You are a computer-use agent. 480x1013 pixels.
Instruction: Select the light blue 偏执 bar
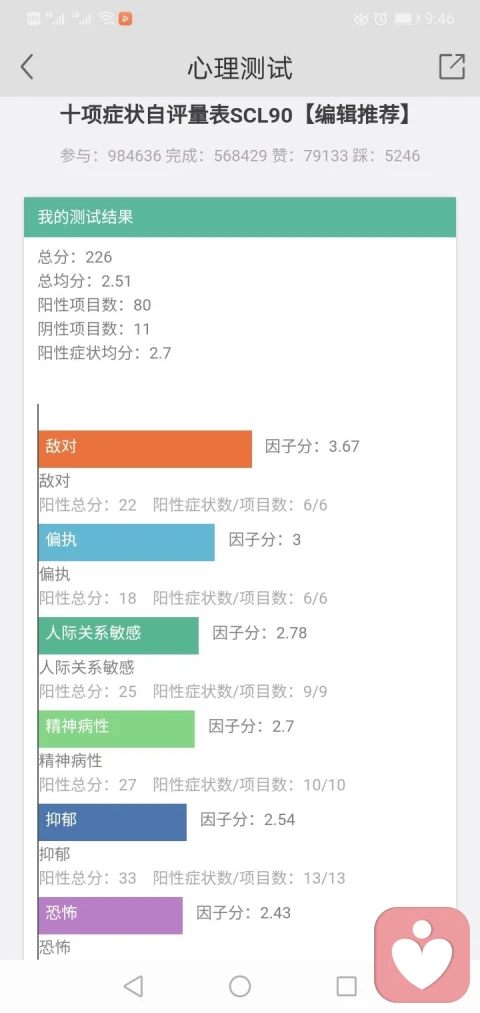pyautogui.click(x=127, y=542)
